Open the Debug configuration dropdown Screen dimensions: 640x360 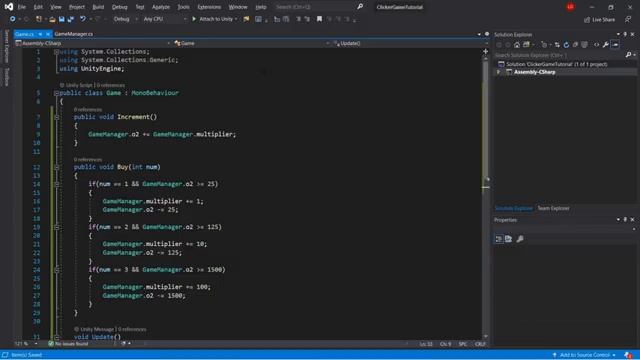[125, 19]
